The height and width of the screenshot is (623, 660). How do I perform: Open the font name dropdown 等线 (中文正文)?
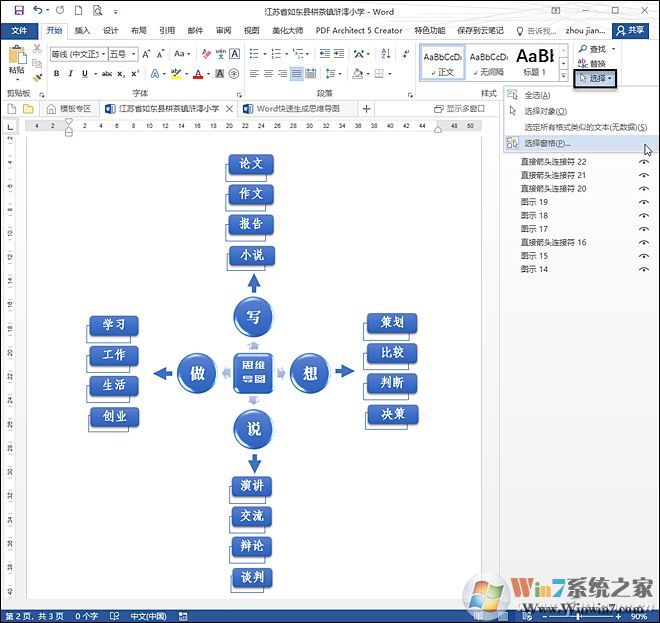pyautogui.click(x=78, y=53)
